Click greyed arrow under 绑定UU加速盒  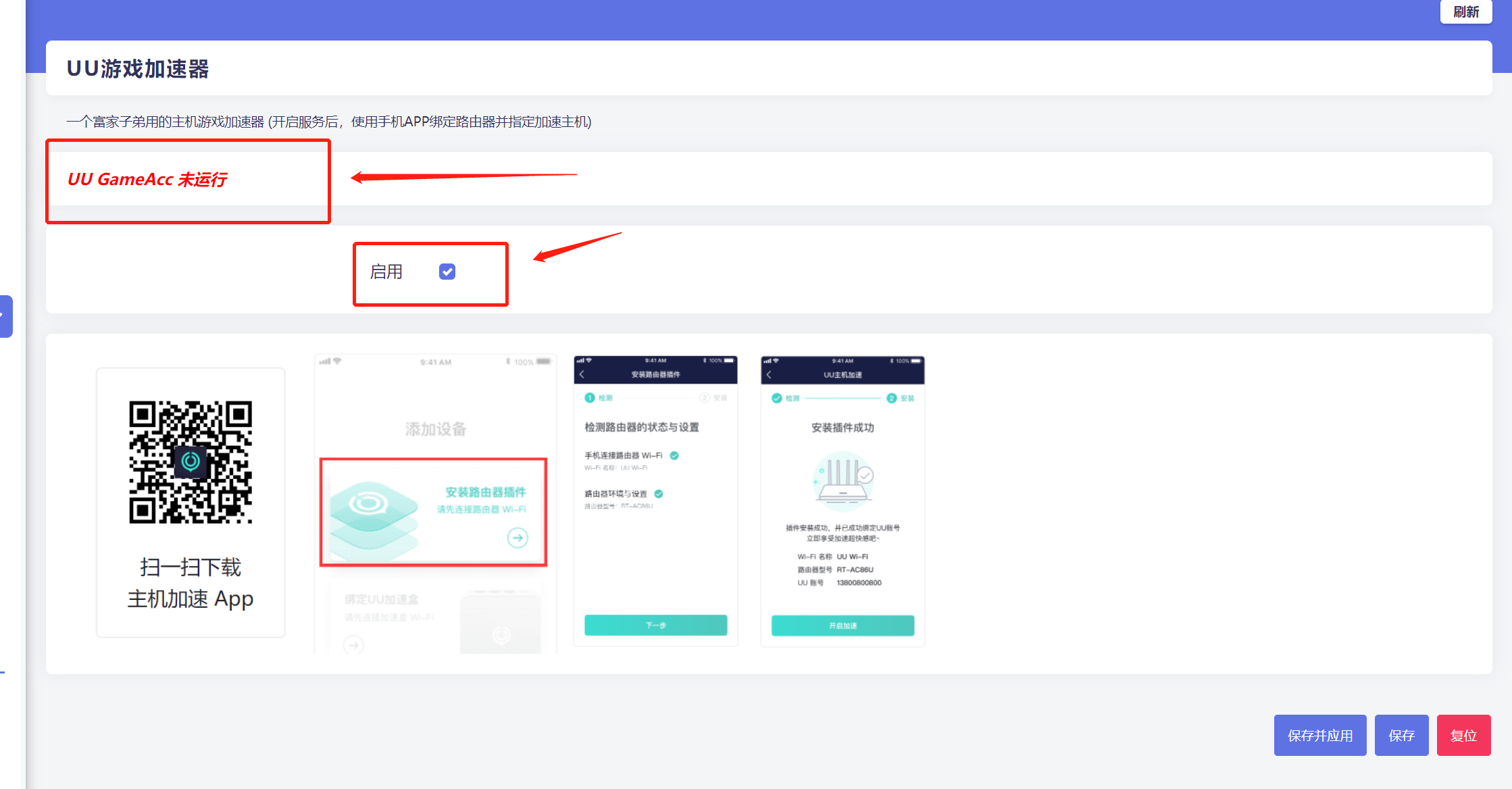click(353, 645)
